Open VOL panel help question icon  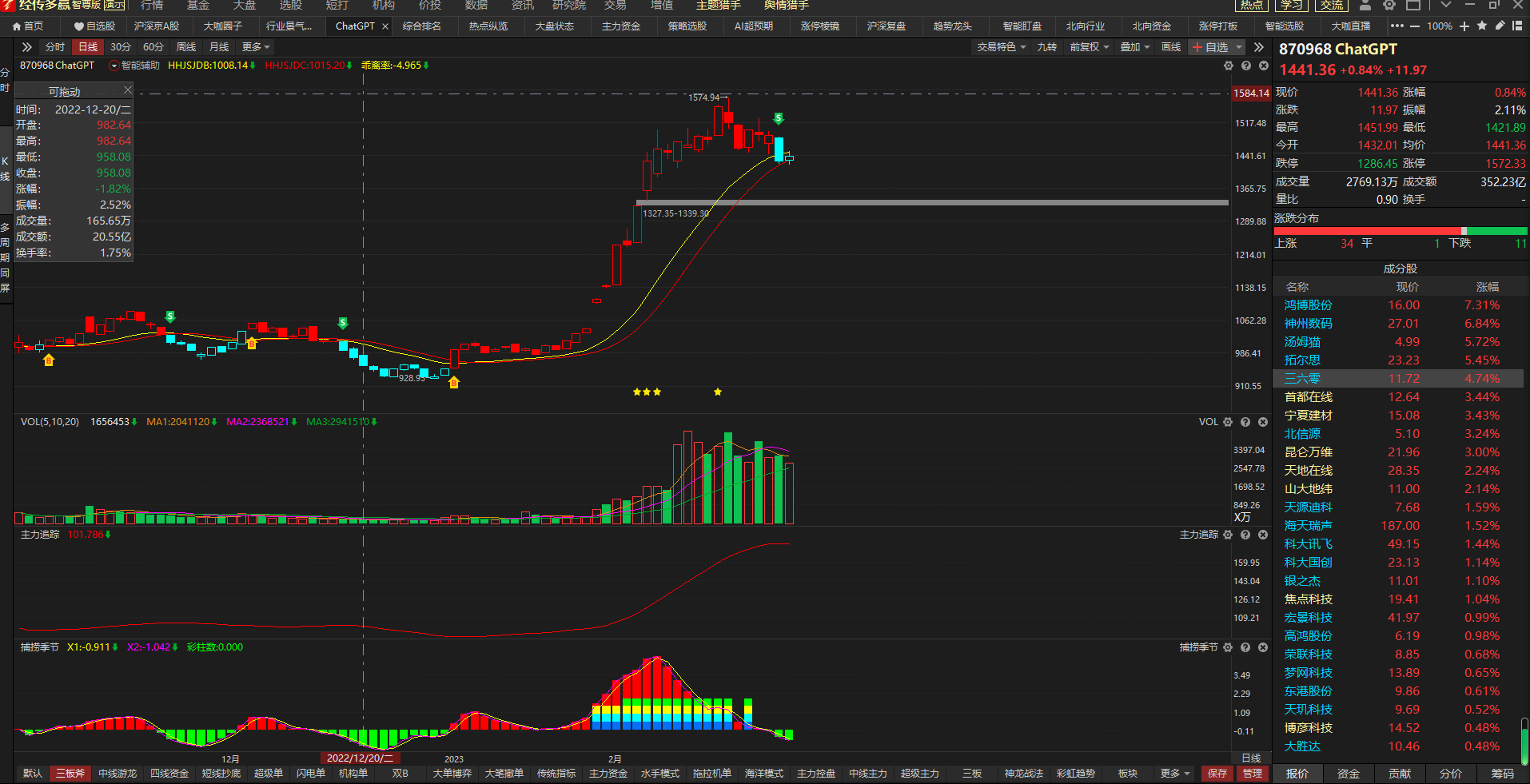coord(1245,422)
